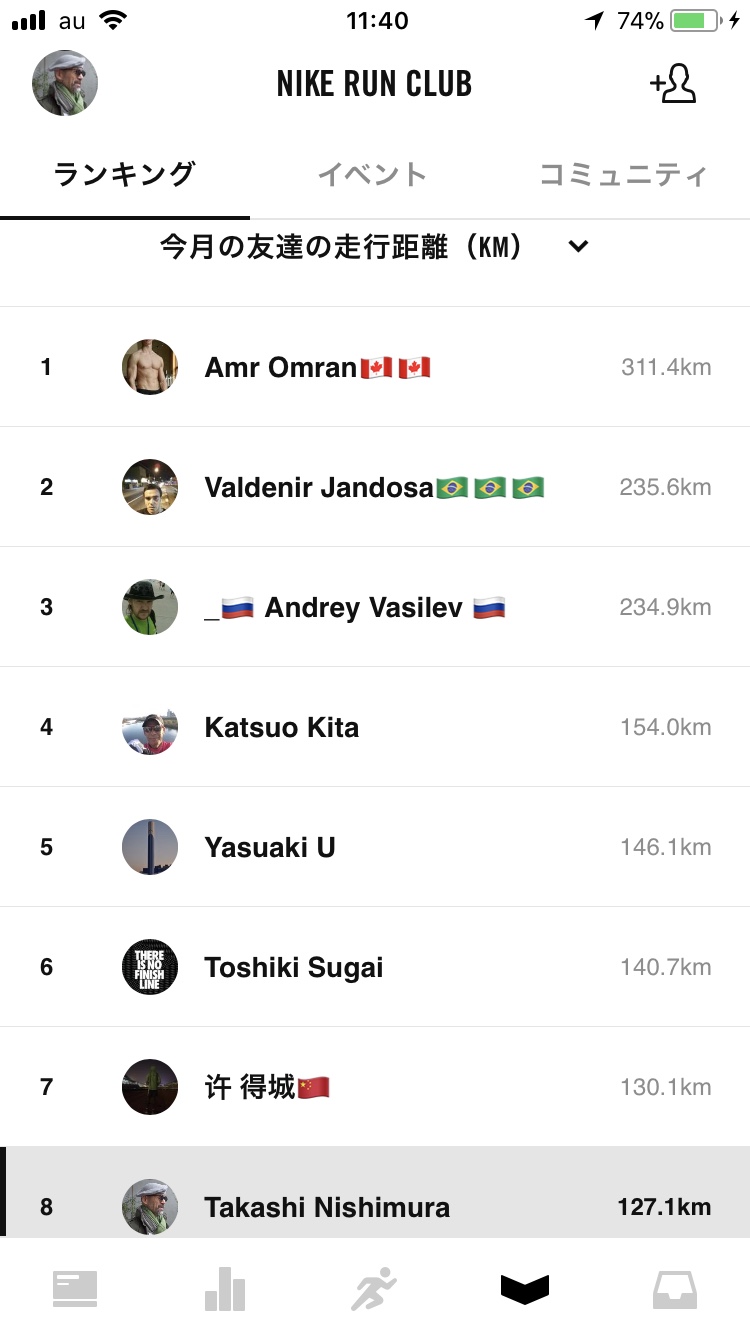Switch to the イベント tab
The width and height of the screenshot is (750, 1334).
[373, 175]
